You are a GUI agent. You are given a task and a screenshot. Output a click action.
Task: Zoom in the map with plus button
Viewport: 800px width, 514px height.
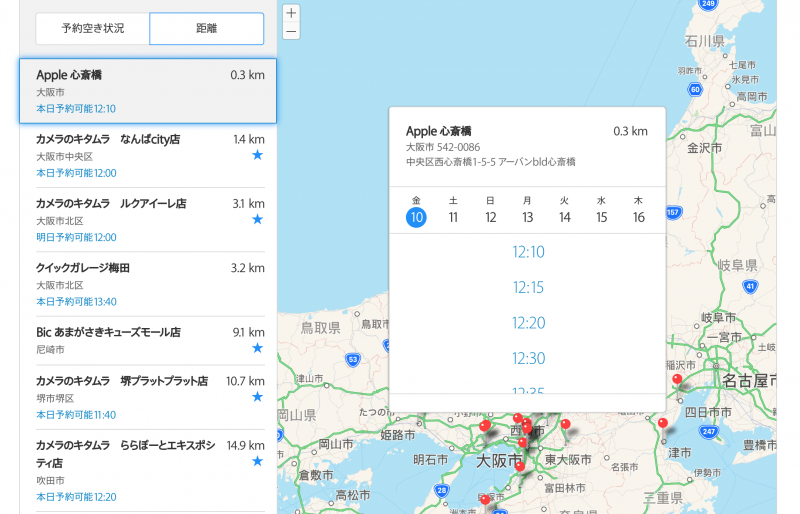click(x=291, y=13)
